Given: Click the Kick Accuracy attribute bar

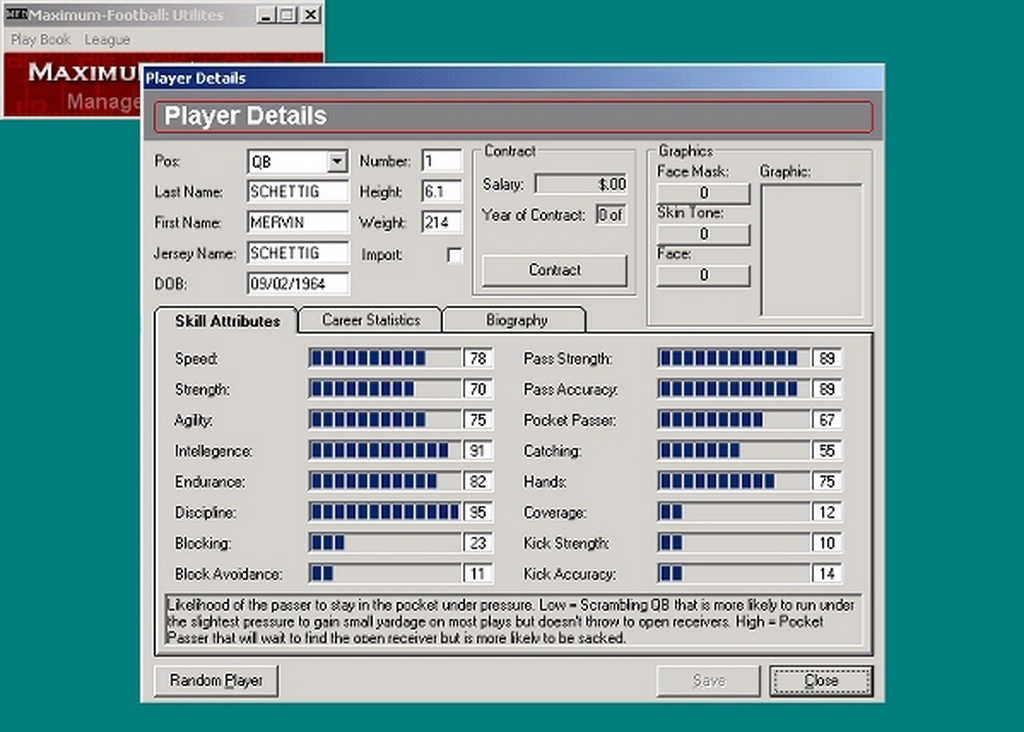Looking at the screenshot, I should click(734, 574).
